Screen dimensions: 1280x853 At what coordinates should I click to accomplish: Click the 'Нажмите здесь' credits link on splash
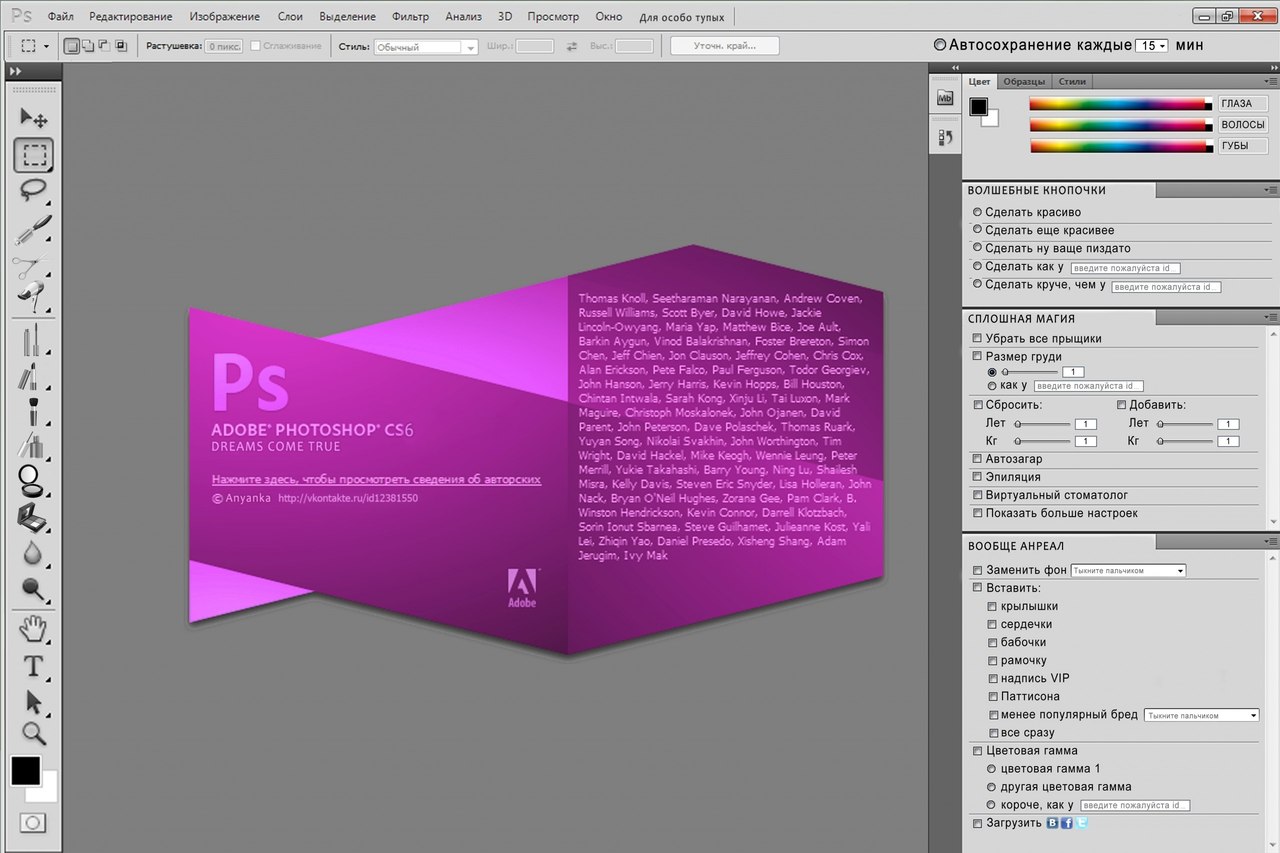click(376, 479)
